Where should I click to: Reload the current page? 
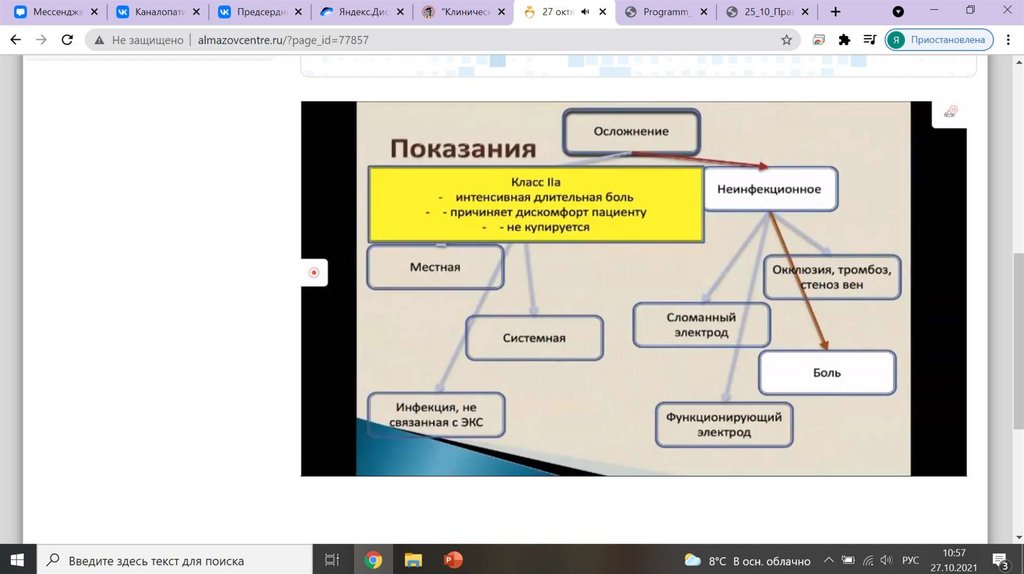[x=67, y=40]
